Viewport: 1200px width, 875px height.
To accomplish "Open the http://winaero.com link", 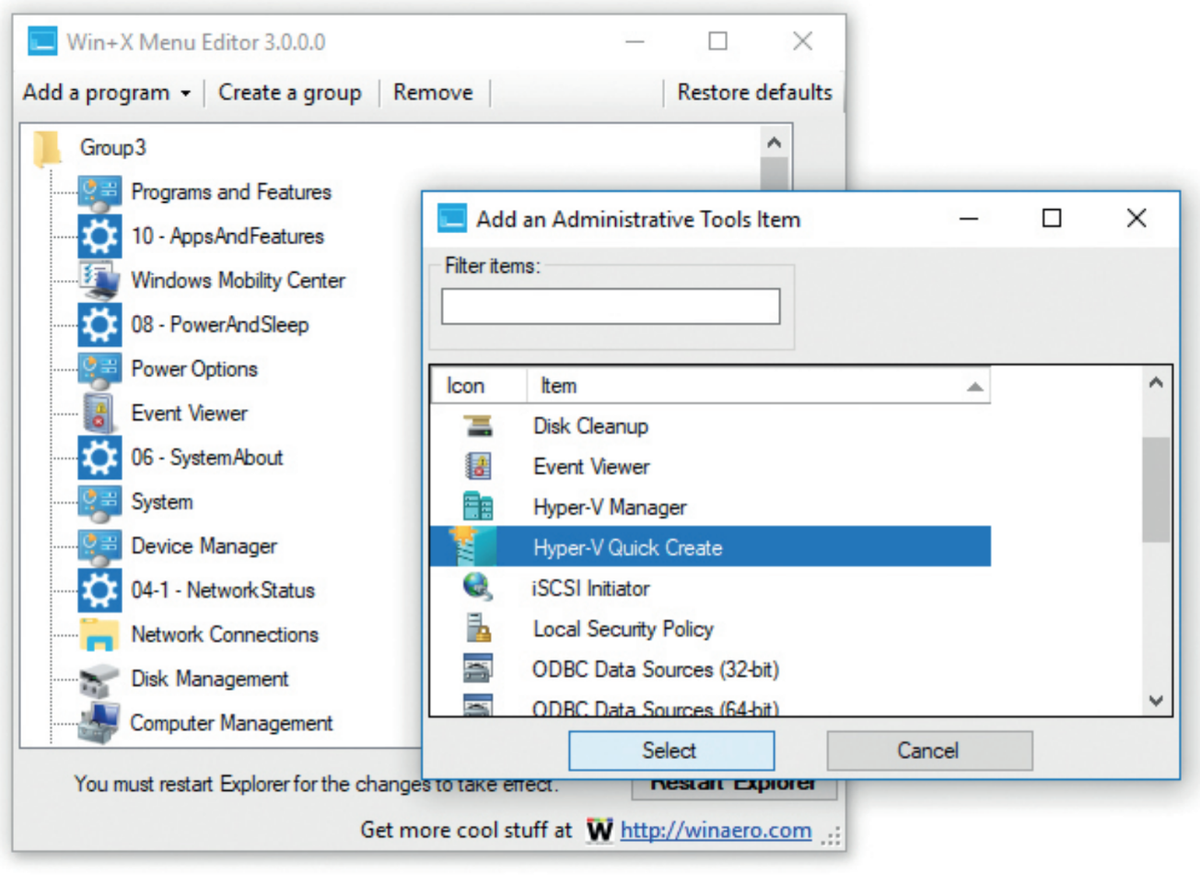I will pos(718,830).
